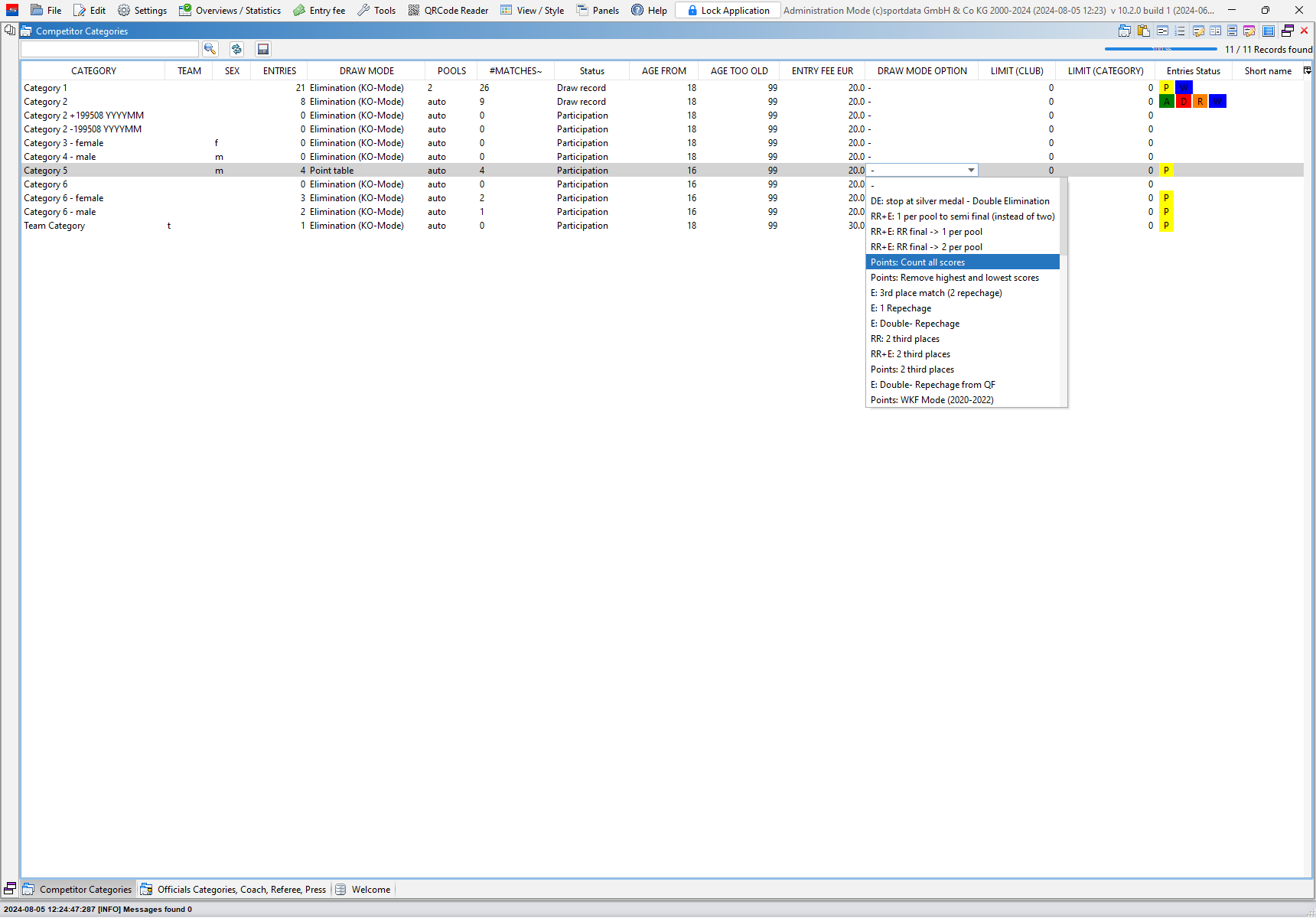Click the stacked pages icon at top-left of panel
This screenshot has height=918, width=1316.
(10, 31)
